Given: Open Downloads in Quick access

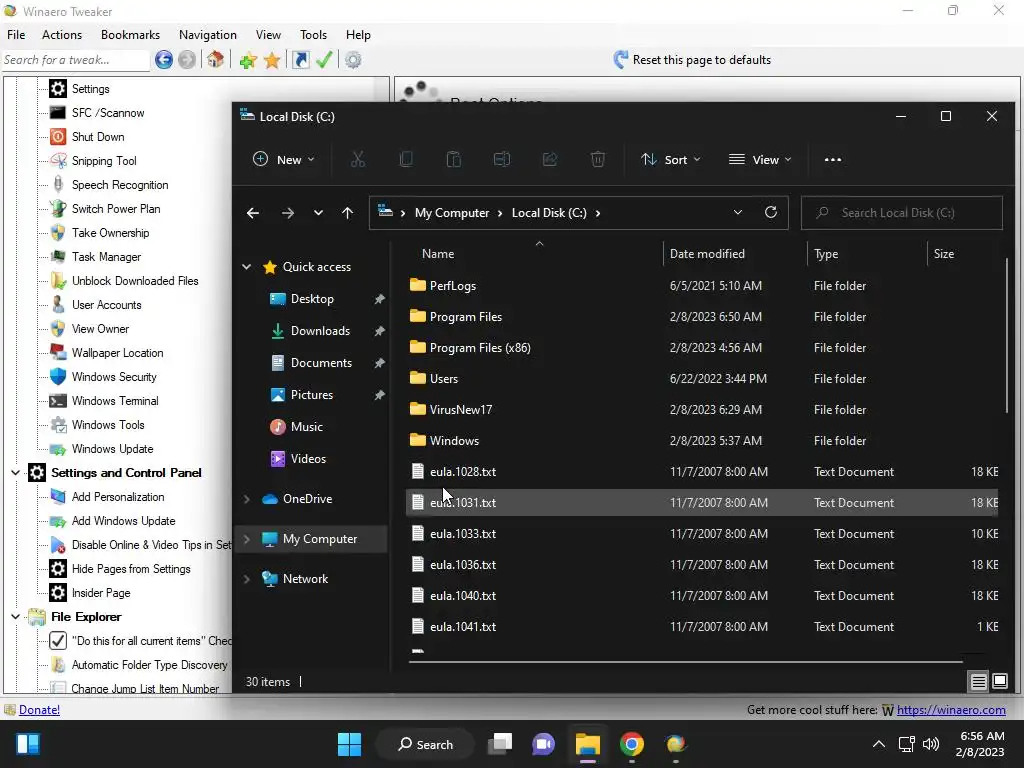Looking at the screenshot, I should coord(320,331).
